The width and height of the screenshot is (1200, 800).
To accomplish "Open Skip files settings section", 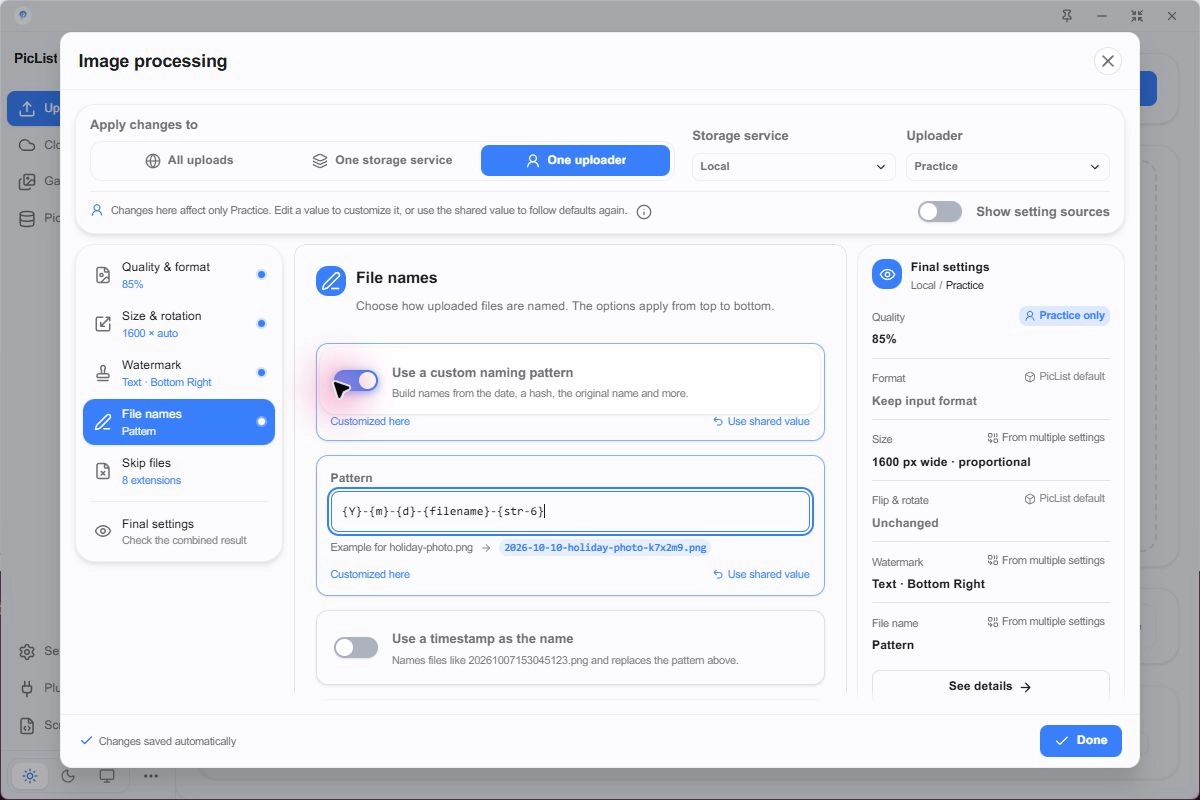I will point(179,471).
